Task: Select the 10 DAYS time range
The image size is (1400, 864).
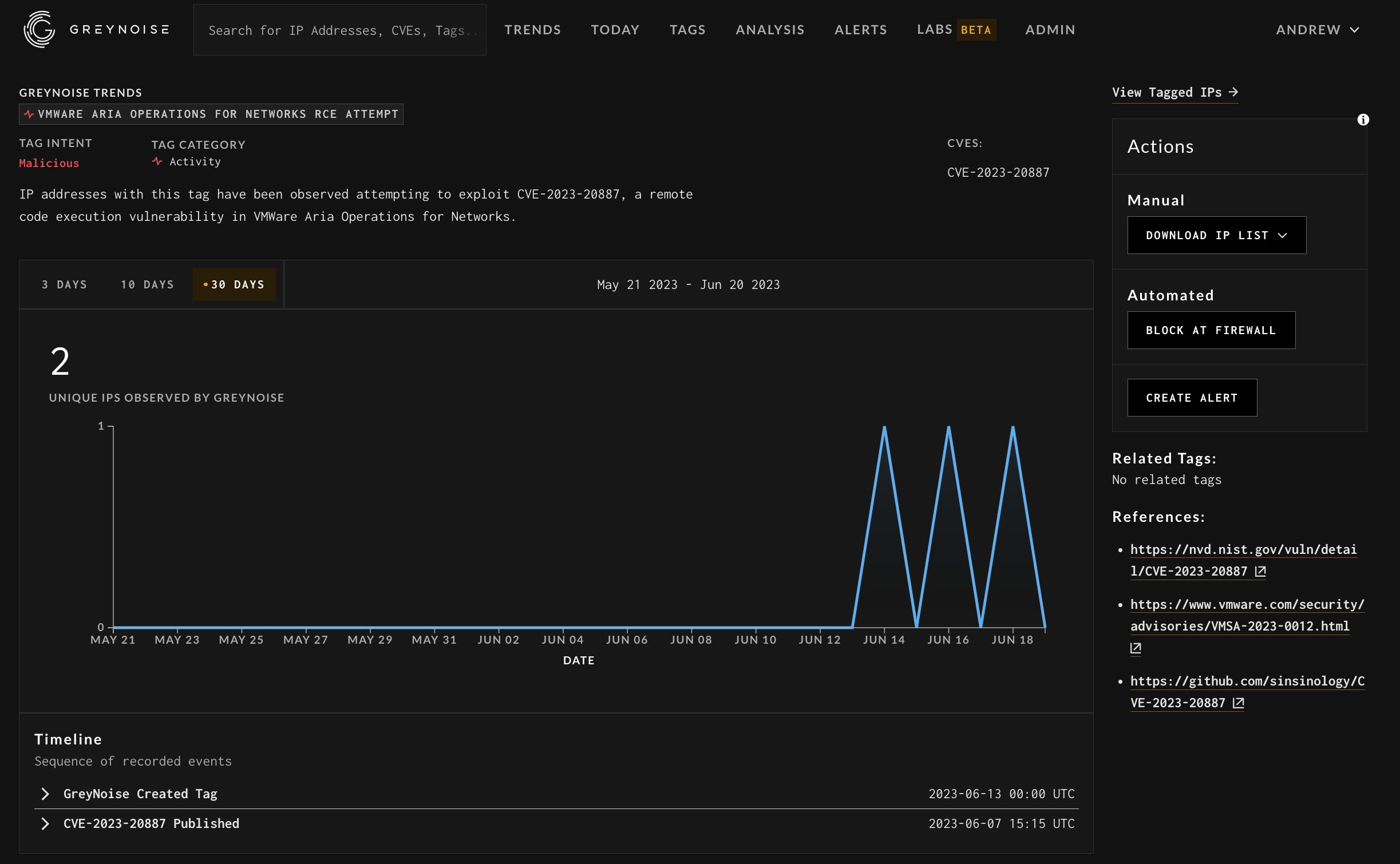Action: 147,284
